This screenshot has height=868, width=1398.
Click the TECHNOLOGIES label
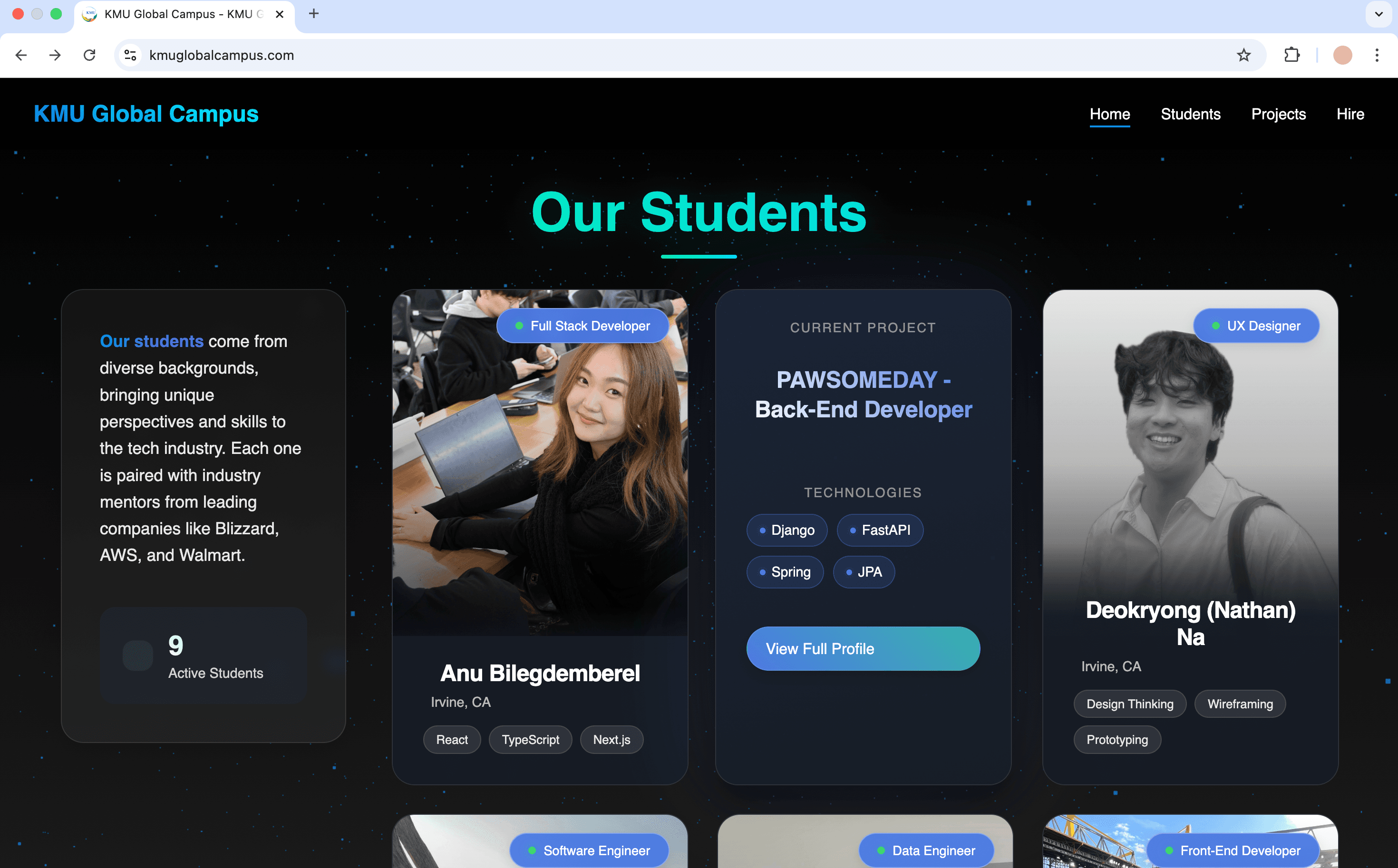coord(863,492)
